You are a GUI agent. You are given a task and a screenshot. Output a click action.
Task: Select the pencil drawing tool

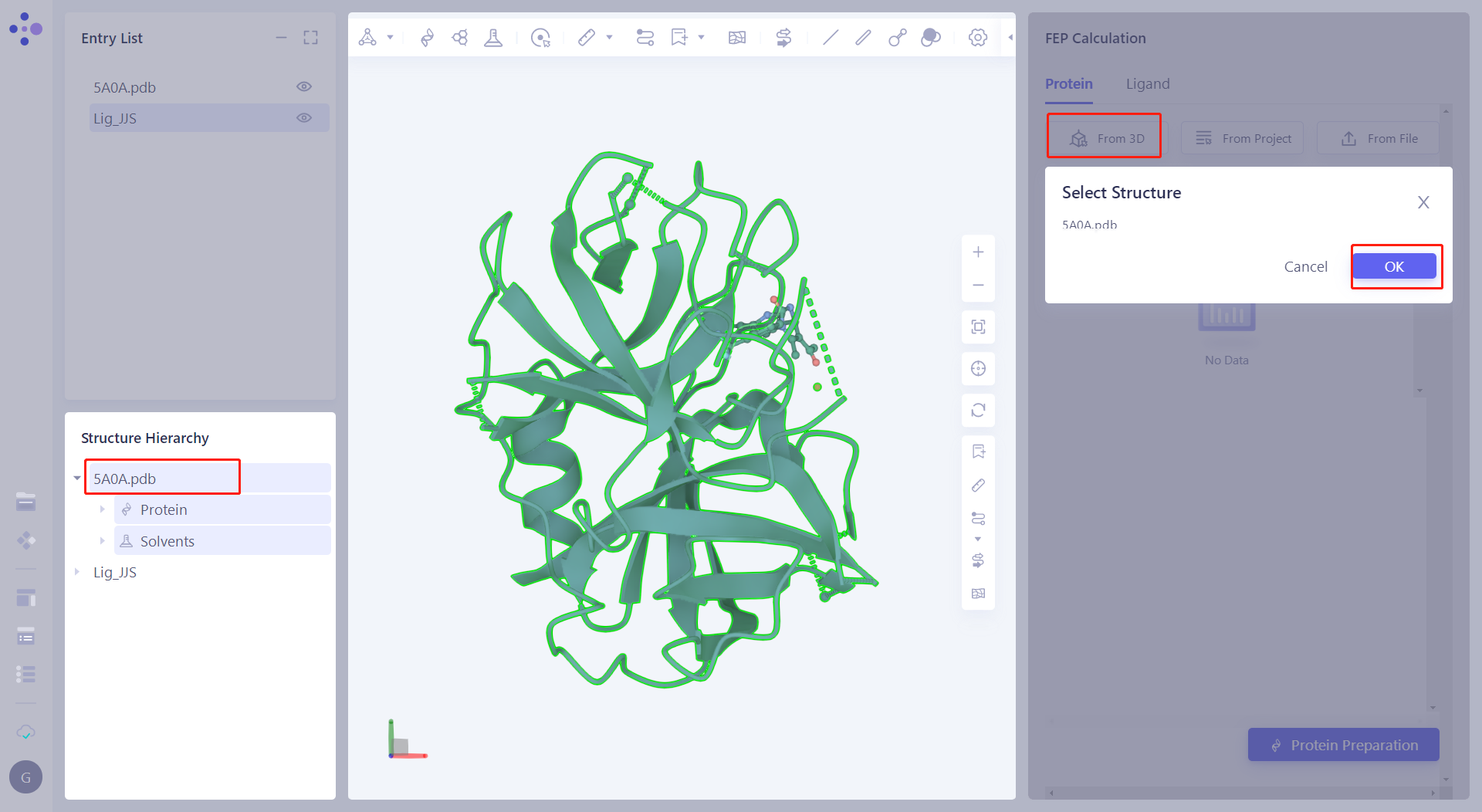click(x=863, y=37)
